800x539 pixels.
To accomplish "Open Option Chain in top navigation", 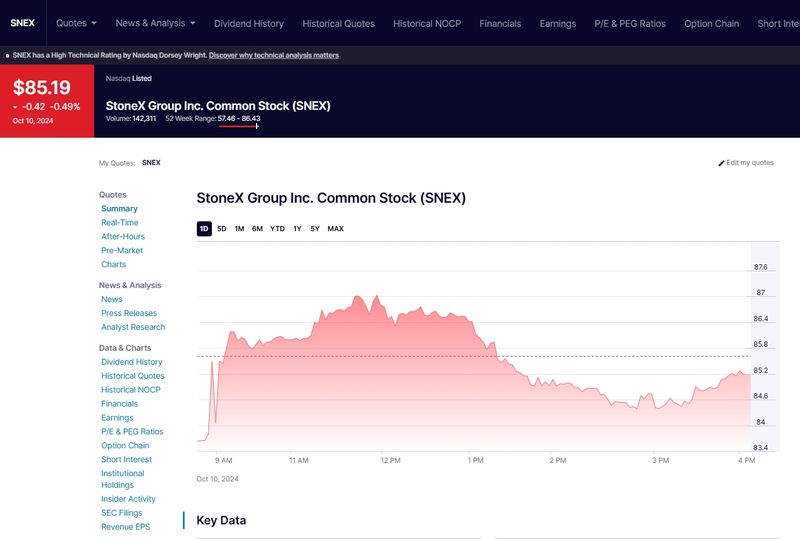I will coord(711,23).
